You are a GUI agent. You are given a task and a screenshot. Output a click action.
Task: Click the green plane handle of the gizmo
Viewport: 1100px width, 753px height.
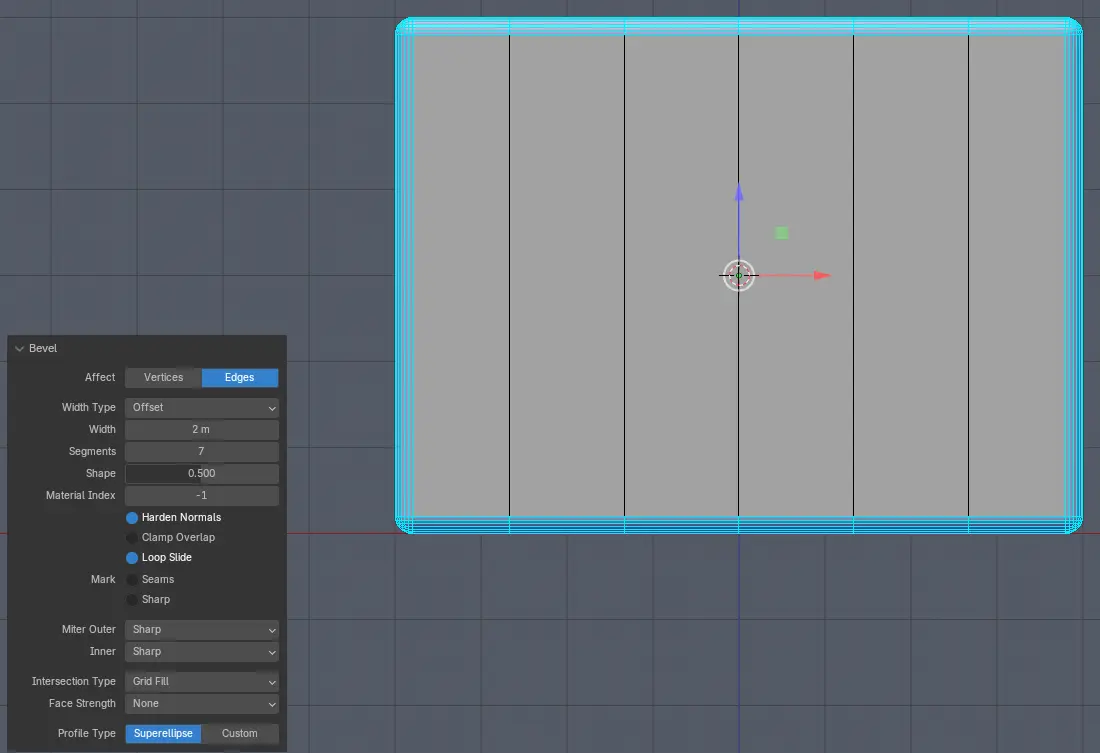(x=782, y=233)
